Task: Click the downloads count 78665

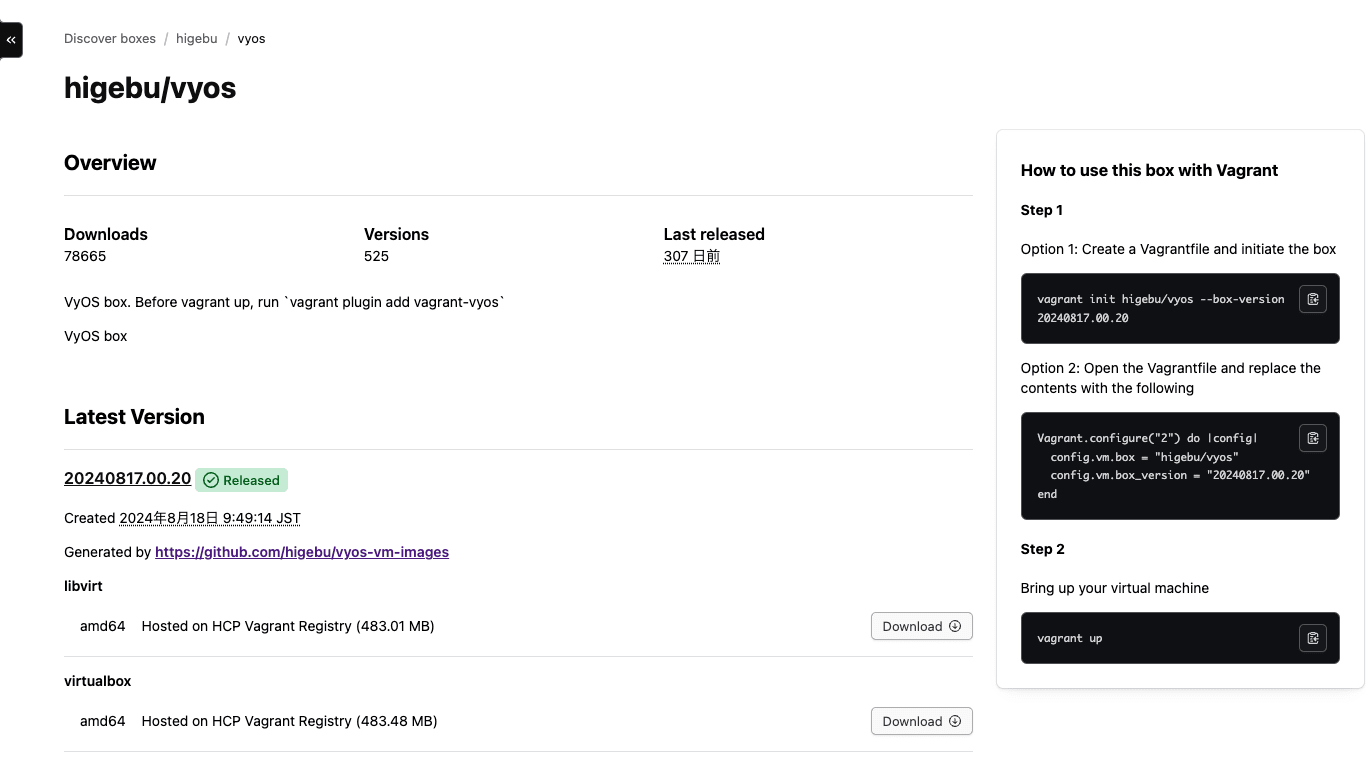Action: (x=85, y=256)
